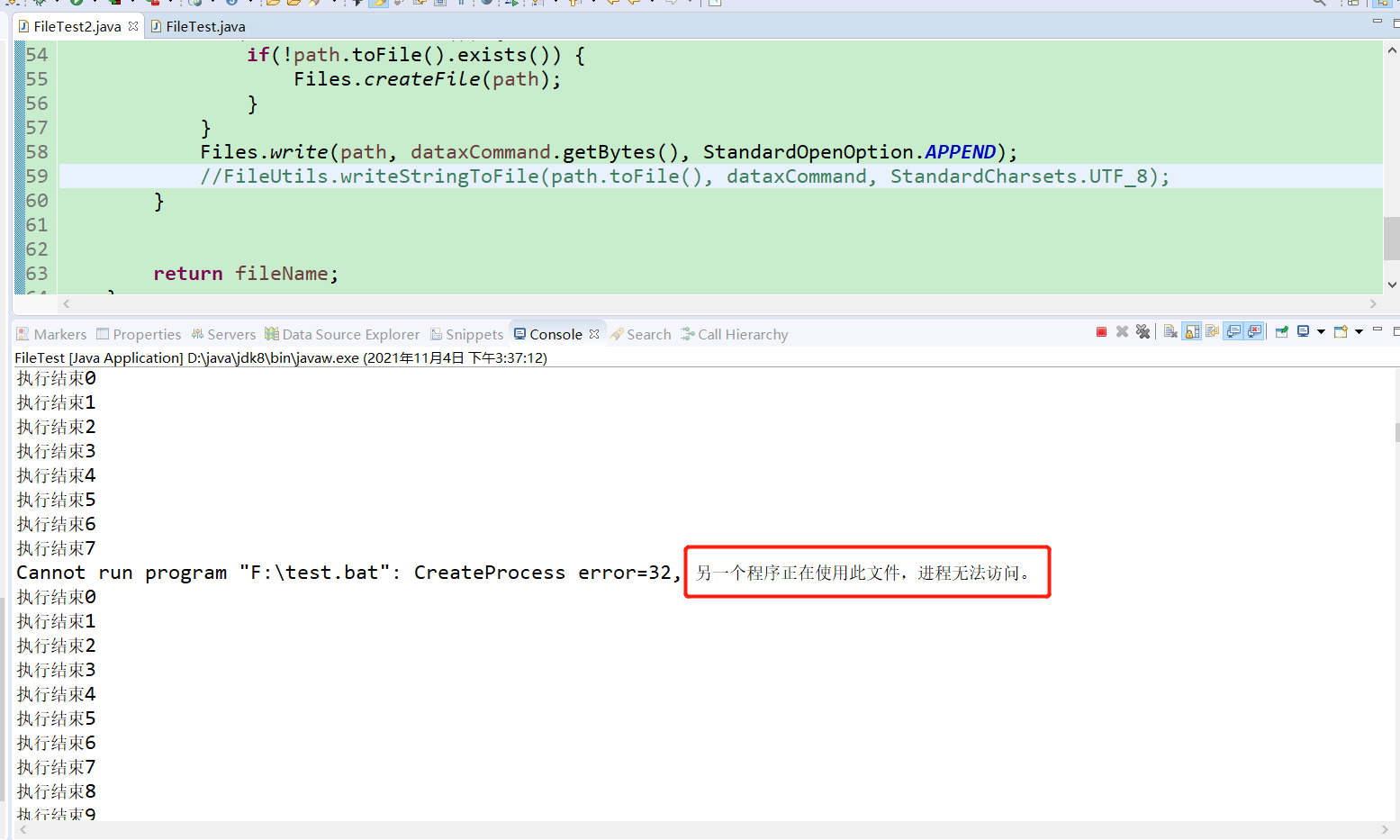The image size is (1400, 840).
Task: Open the Servers view tab
Action: 223,334
